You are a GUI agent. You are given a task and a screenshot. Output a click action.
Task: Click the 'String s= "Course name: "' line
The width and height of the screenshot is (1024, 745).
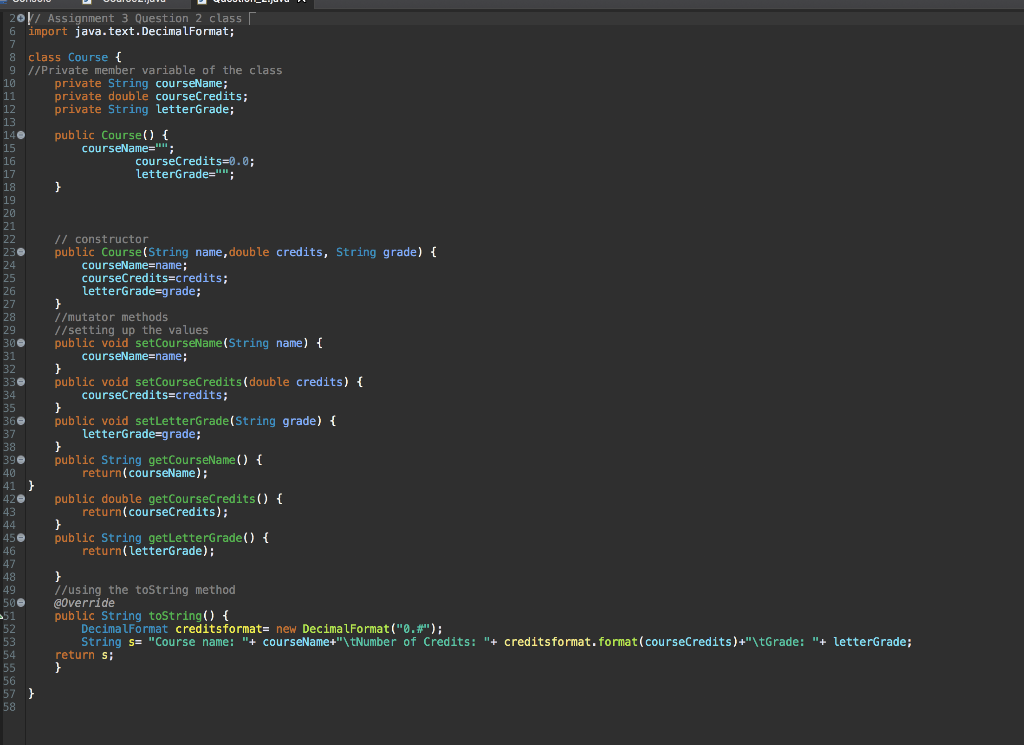click(x=496, y=642)
